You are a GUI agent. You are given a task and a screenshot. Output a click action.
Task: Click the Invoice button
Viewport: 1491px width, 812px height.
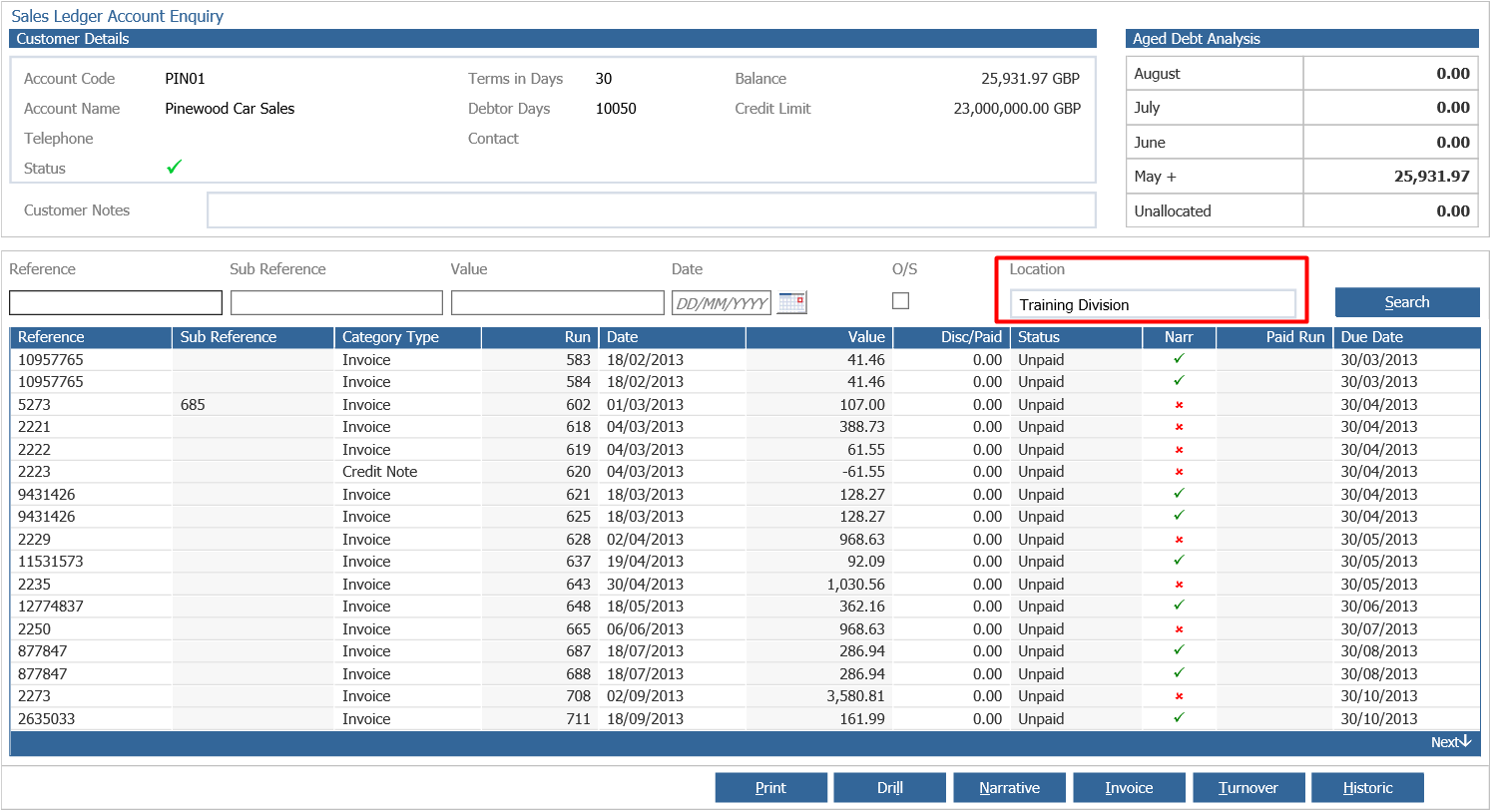1129,788
